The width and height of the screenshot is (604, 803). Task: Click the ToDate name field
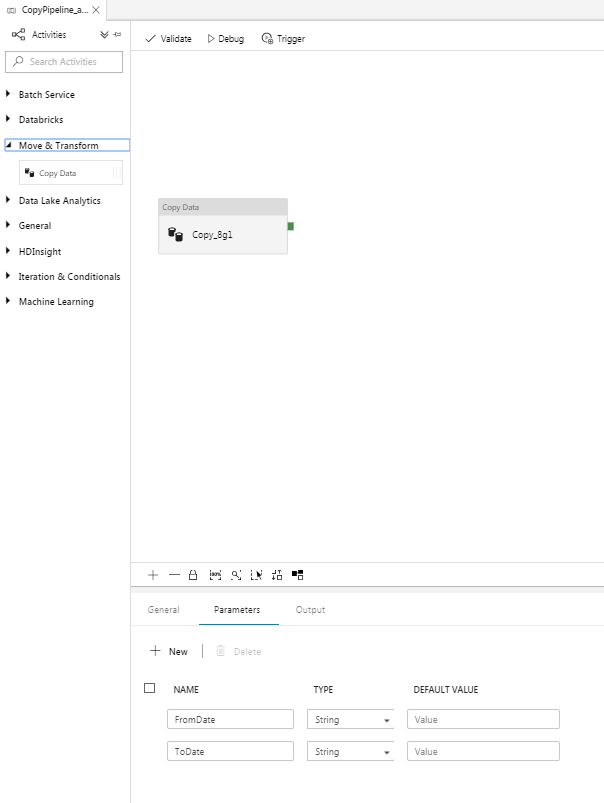231,751
